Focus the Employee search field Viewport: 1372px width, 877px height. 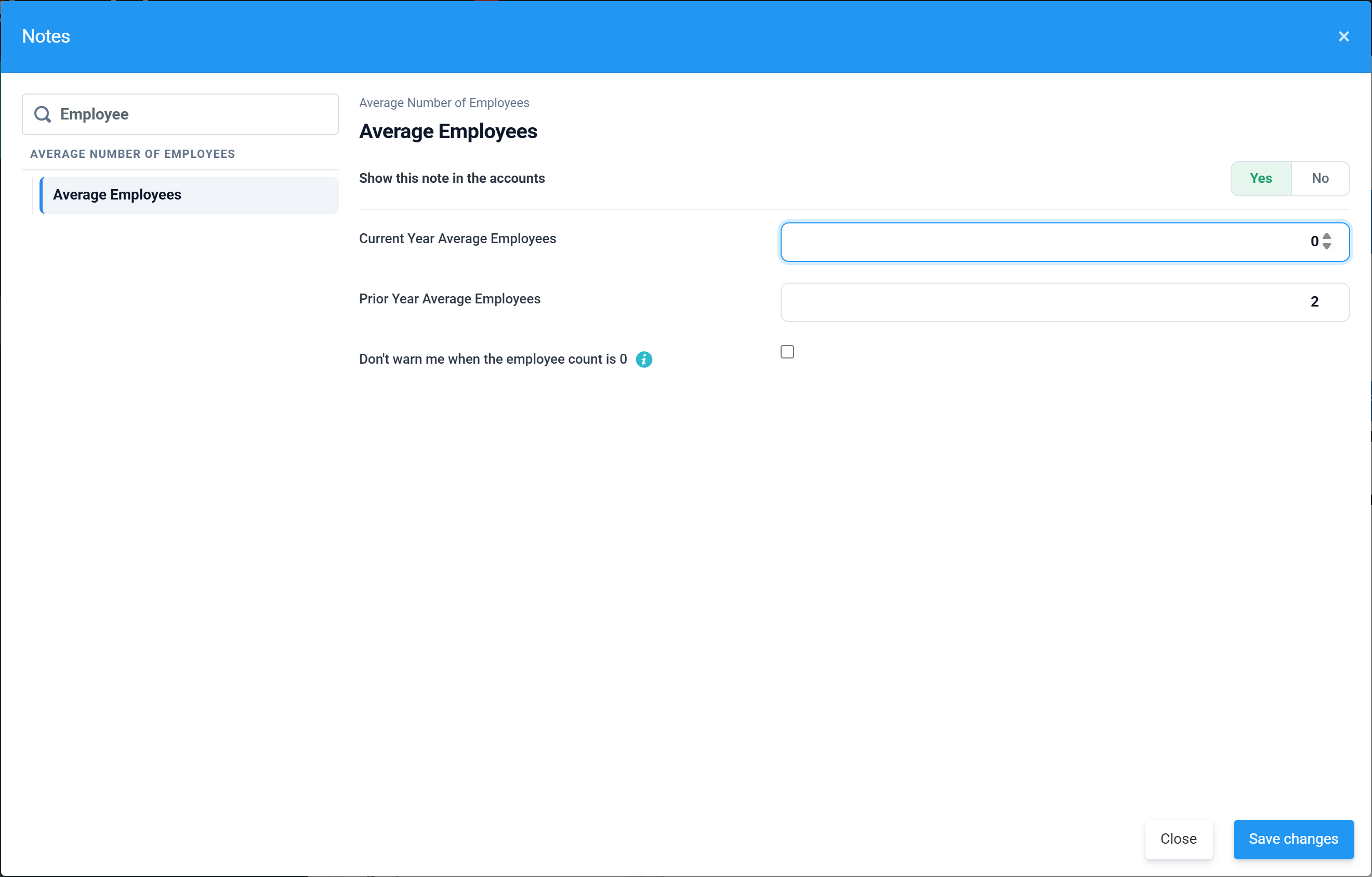pos(180,114)
